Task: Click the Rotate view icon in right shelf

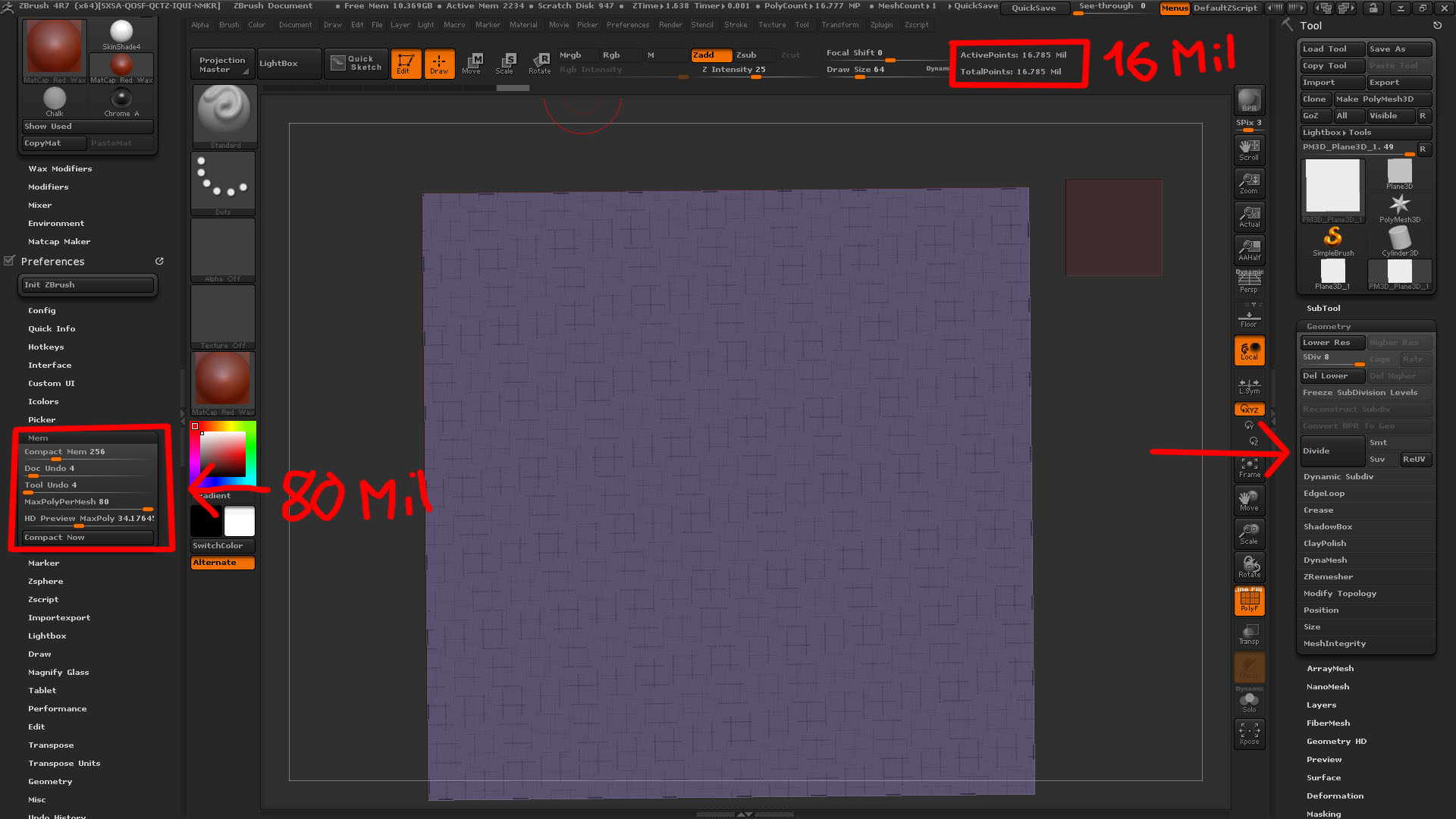Action: click(x=1249, y=567)
